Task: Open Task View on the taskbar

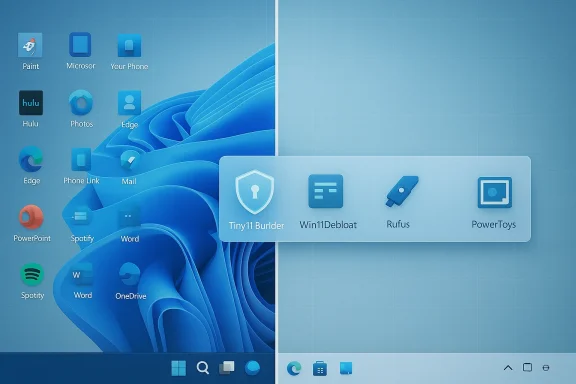Action: (x=227, y=367)
